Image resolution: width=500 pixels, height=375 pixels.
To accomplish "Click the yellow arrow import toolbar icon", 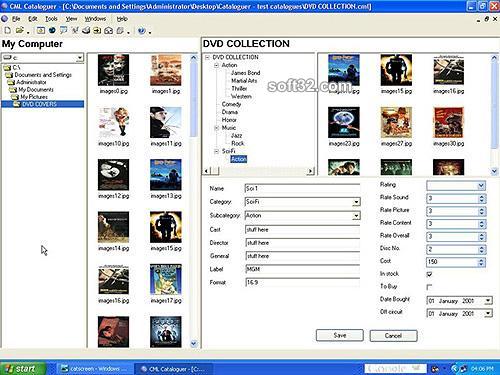I will [x=97, y=30].
